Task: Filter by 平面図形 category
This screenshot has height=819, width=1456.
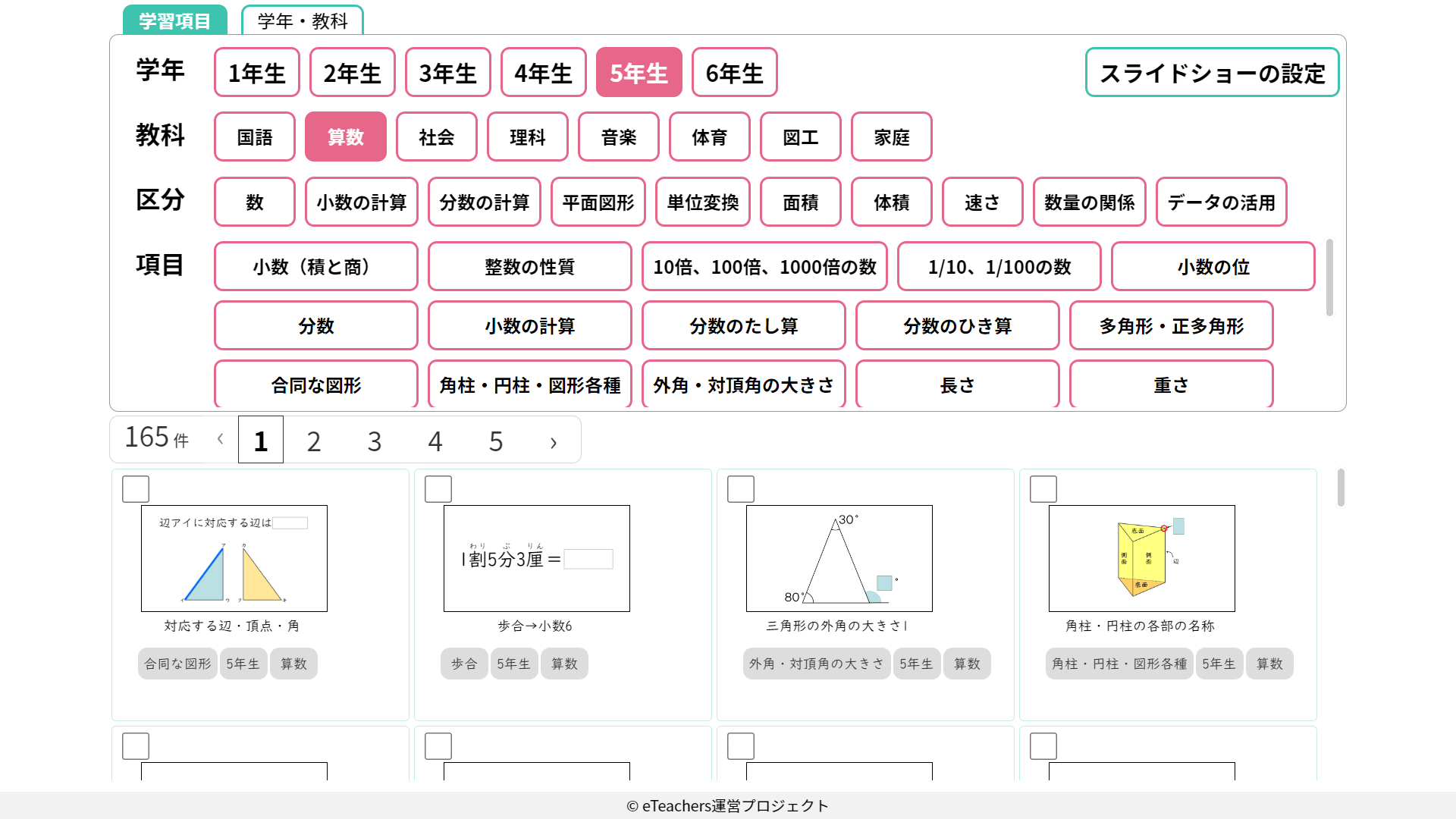Action: point(598,202)
